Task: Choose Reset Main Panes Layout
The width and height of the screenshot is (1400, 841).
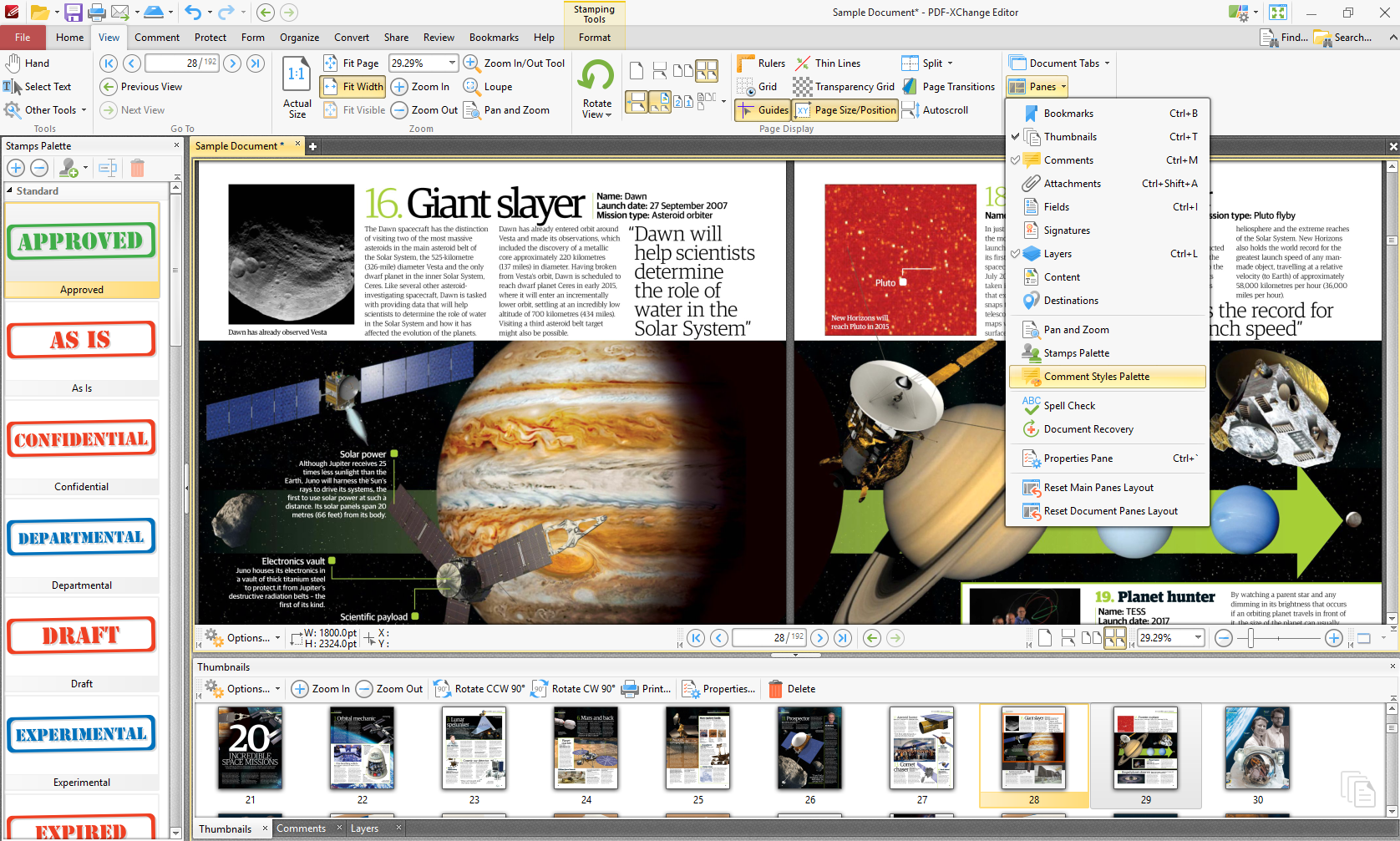Action: click(1108, 488)
